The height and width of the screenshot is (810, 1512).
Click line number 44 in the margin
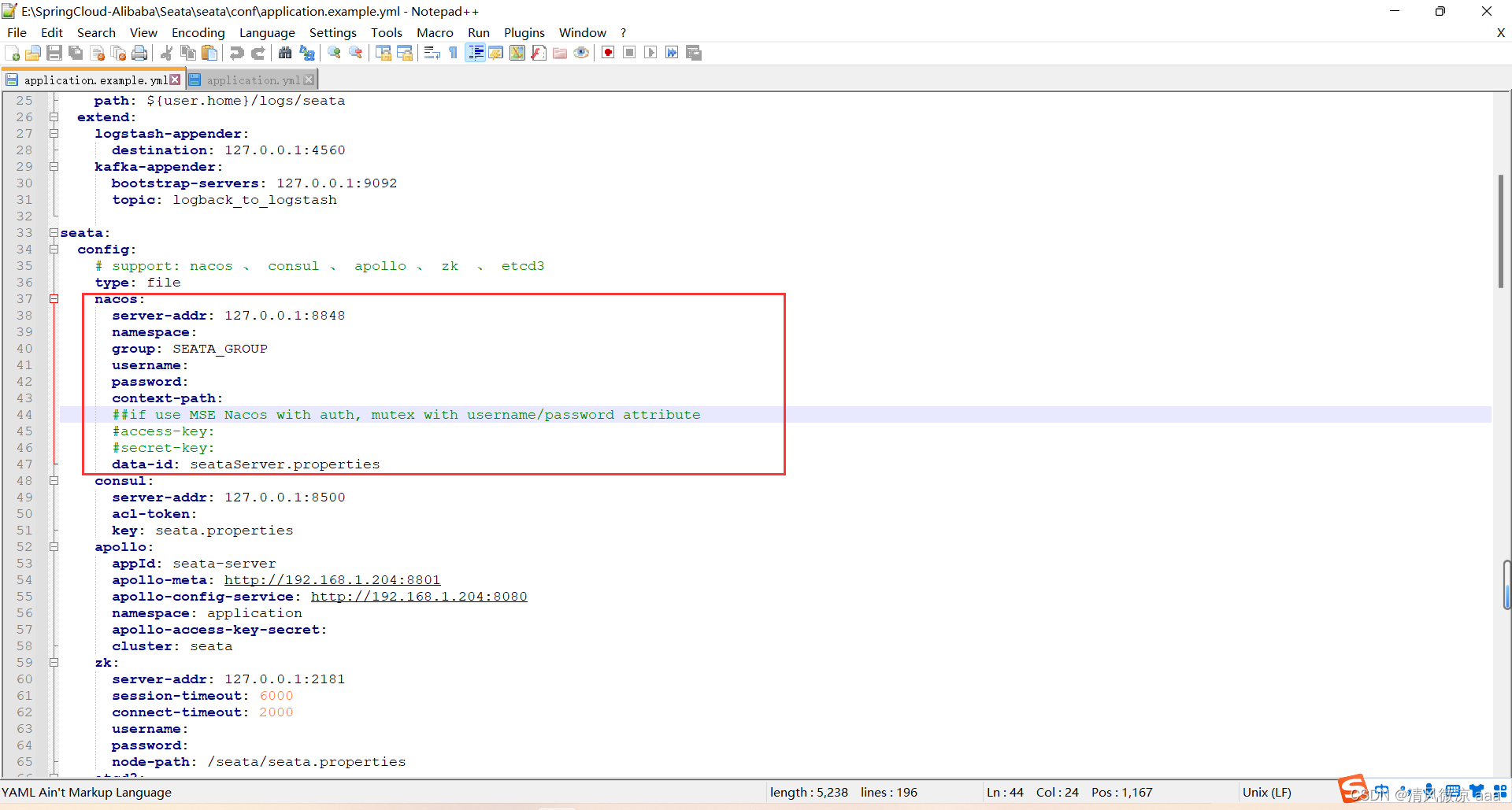pos(24,415)
